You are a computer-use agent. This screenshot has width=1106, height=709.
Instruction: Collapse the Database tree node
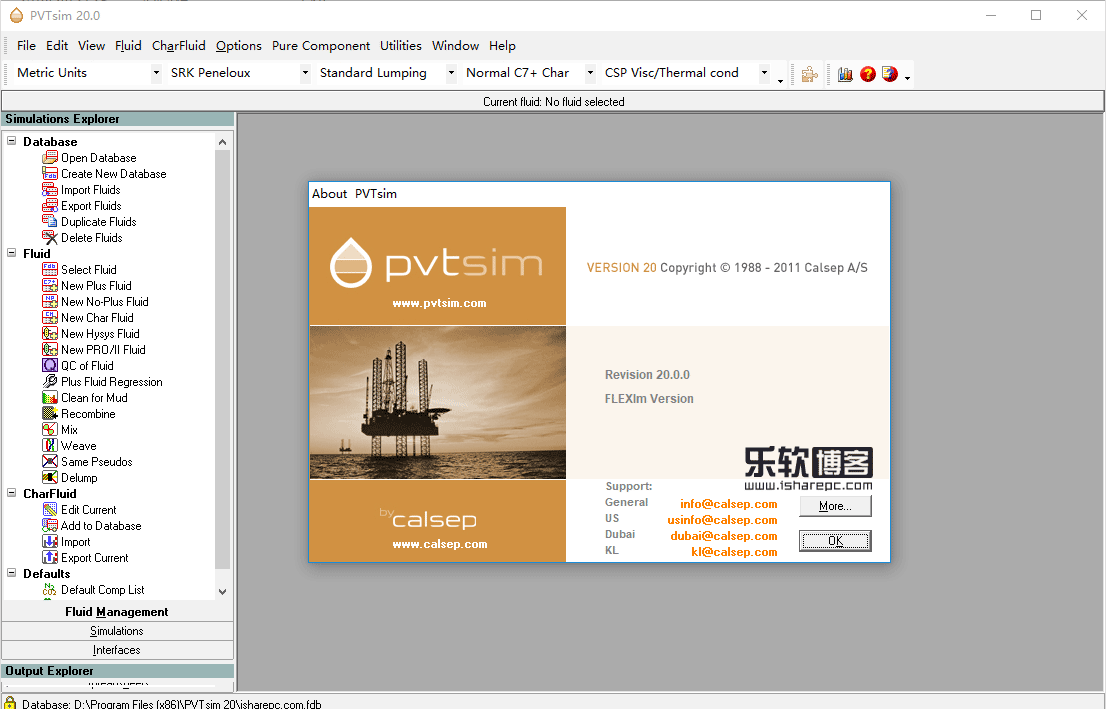11,141
